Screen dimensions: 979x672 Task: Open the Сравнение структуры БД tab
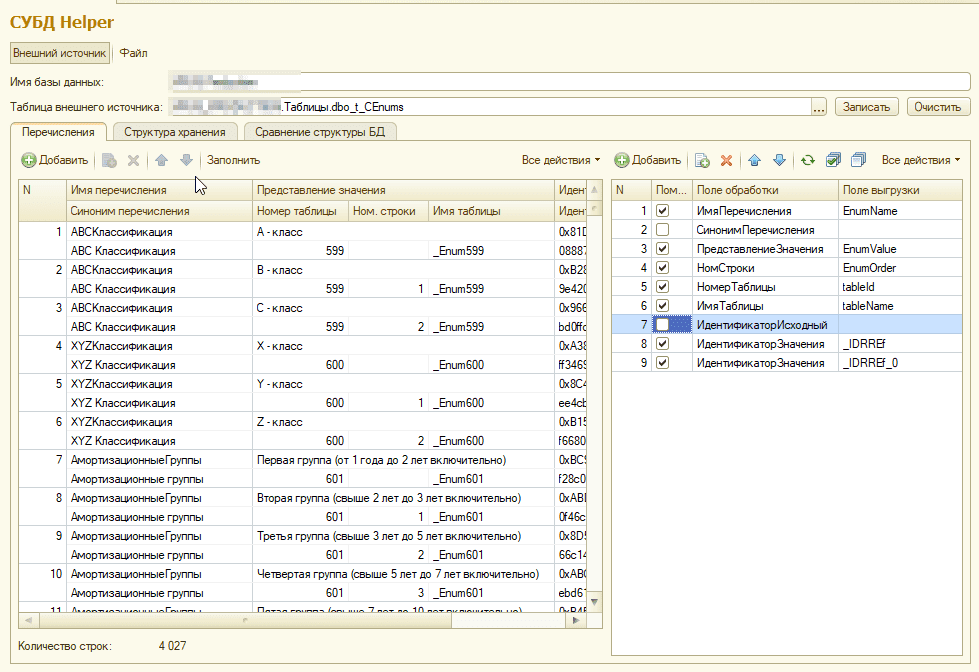[x=320, y=132]
